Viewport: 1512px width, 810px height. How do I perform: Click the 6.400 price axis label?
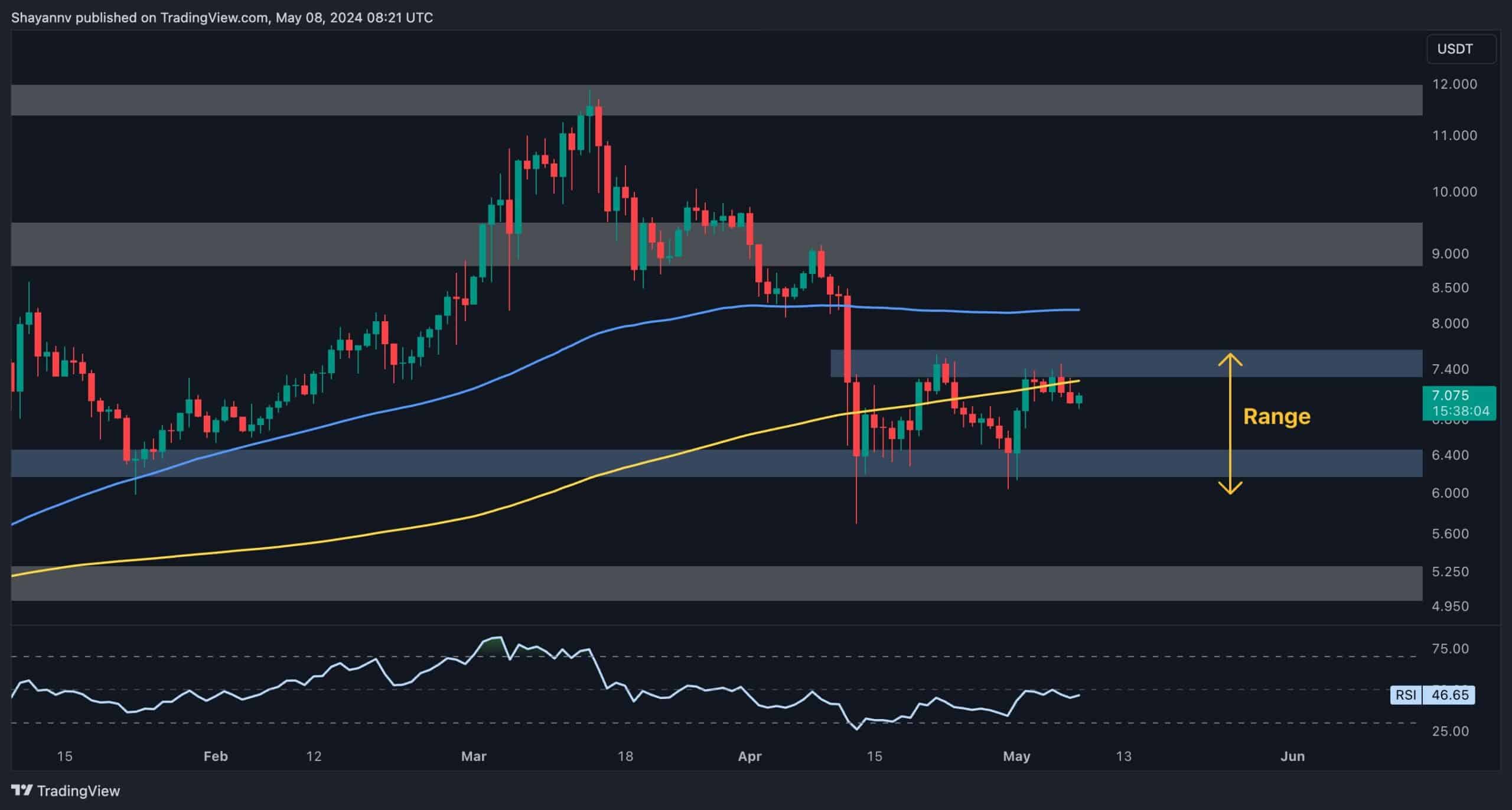coord(1449,455)
